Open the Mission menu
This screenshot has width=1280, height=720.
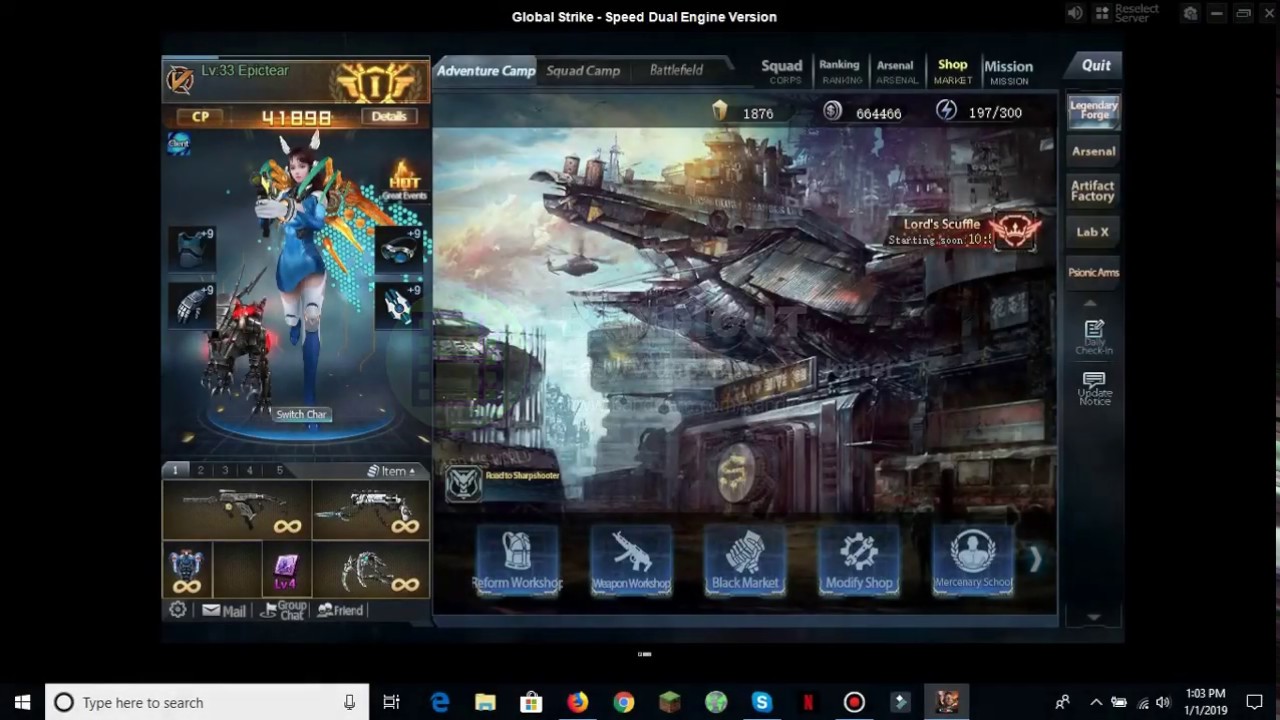coord(1008,72)
